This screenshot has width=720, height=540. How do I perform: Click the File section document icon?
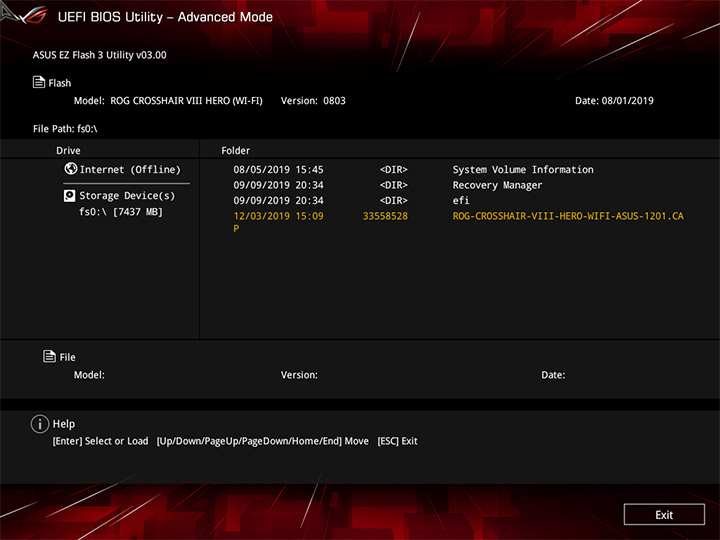(49, 356)
